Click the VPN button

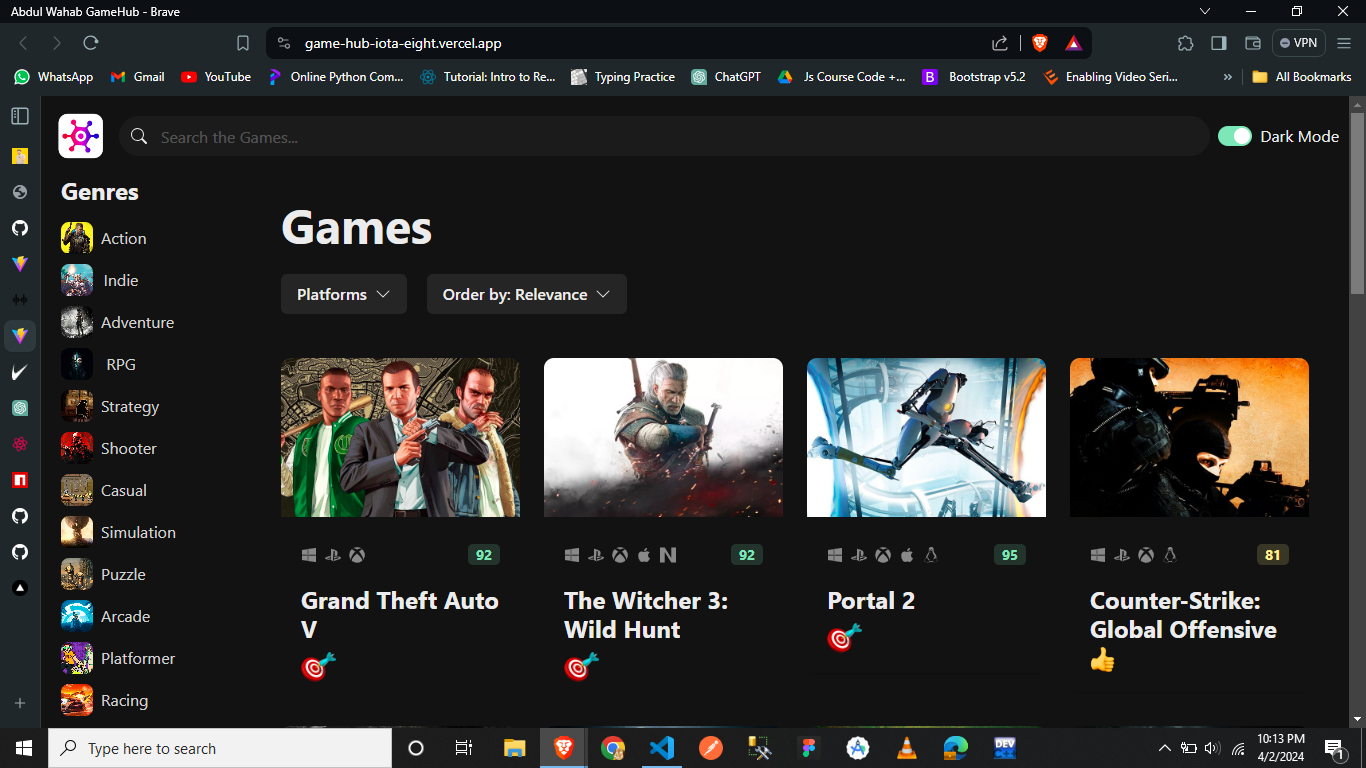[1299, 43]
